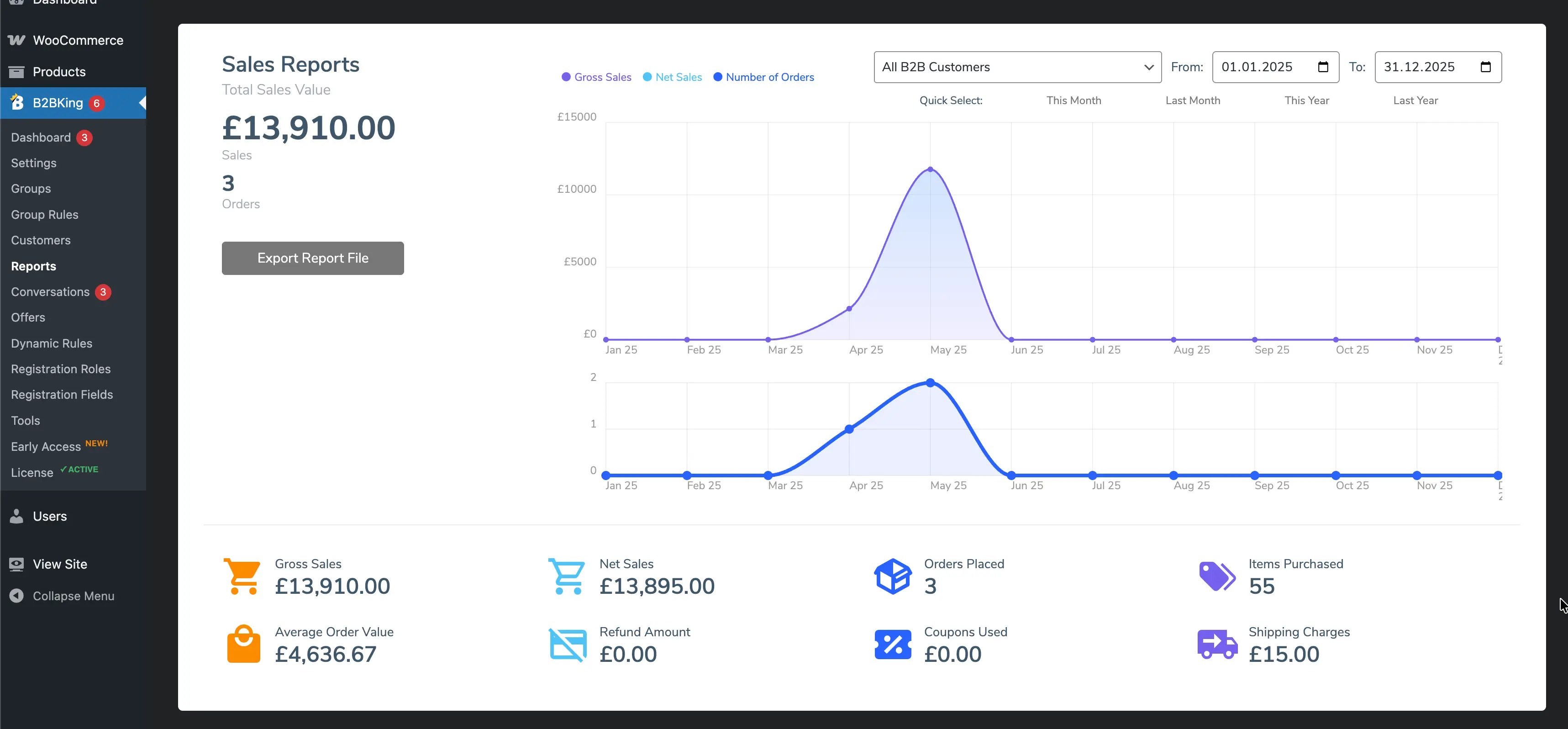This screenshot has width=1568, height=729.
Task: Click the blue Net Sales cart icon
Action: (x=567, y=576)
